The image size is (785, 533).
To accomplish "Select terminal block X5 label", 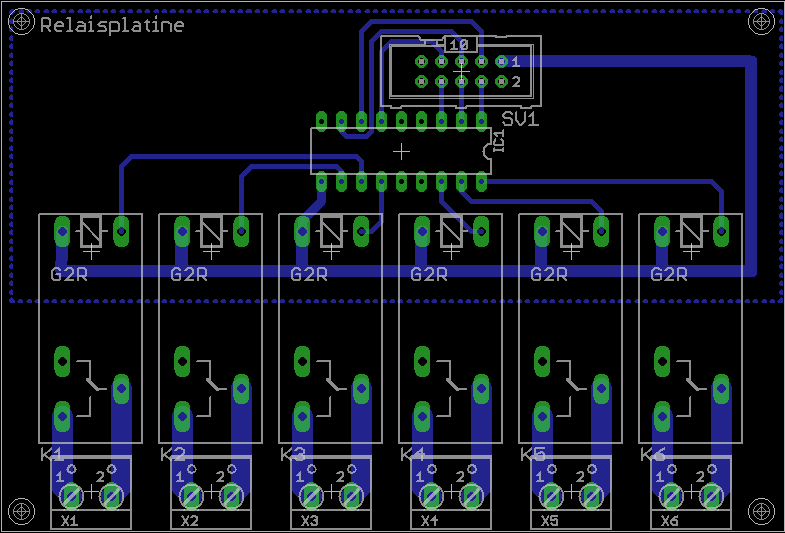I will (550, 521).
